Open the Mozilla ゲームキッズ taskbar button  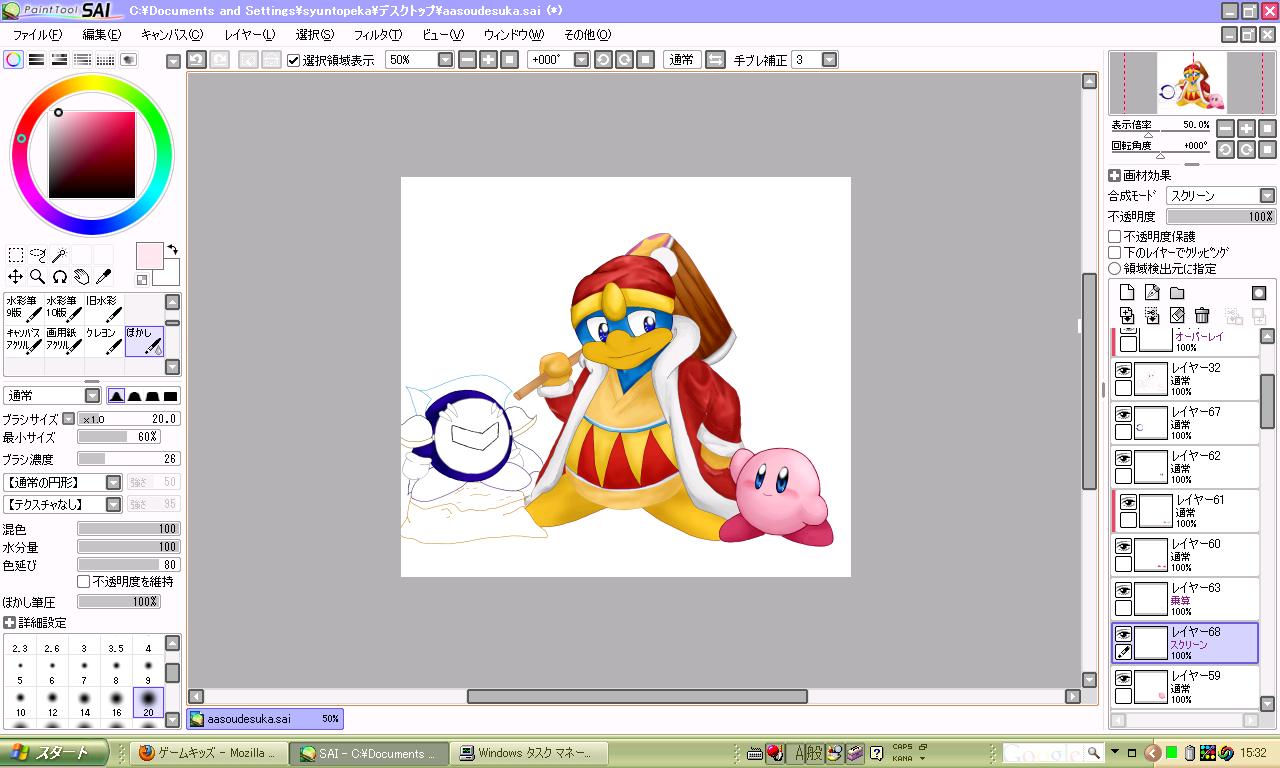[x=208, y=753]
